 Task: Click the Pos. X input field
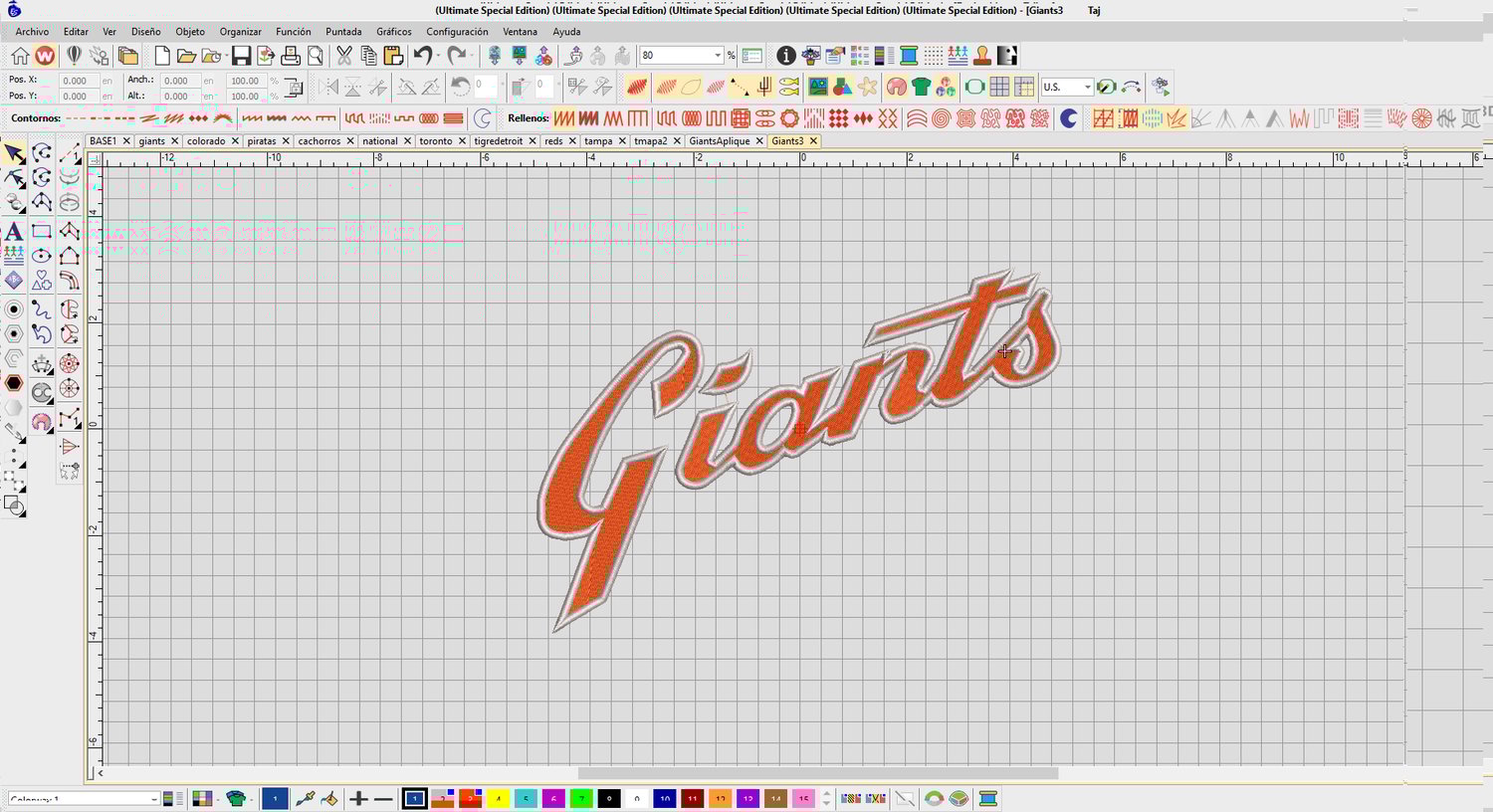pos(78,81)
